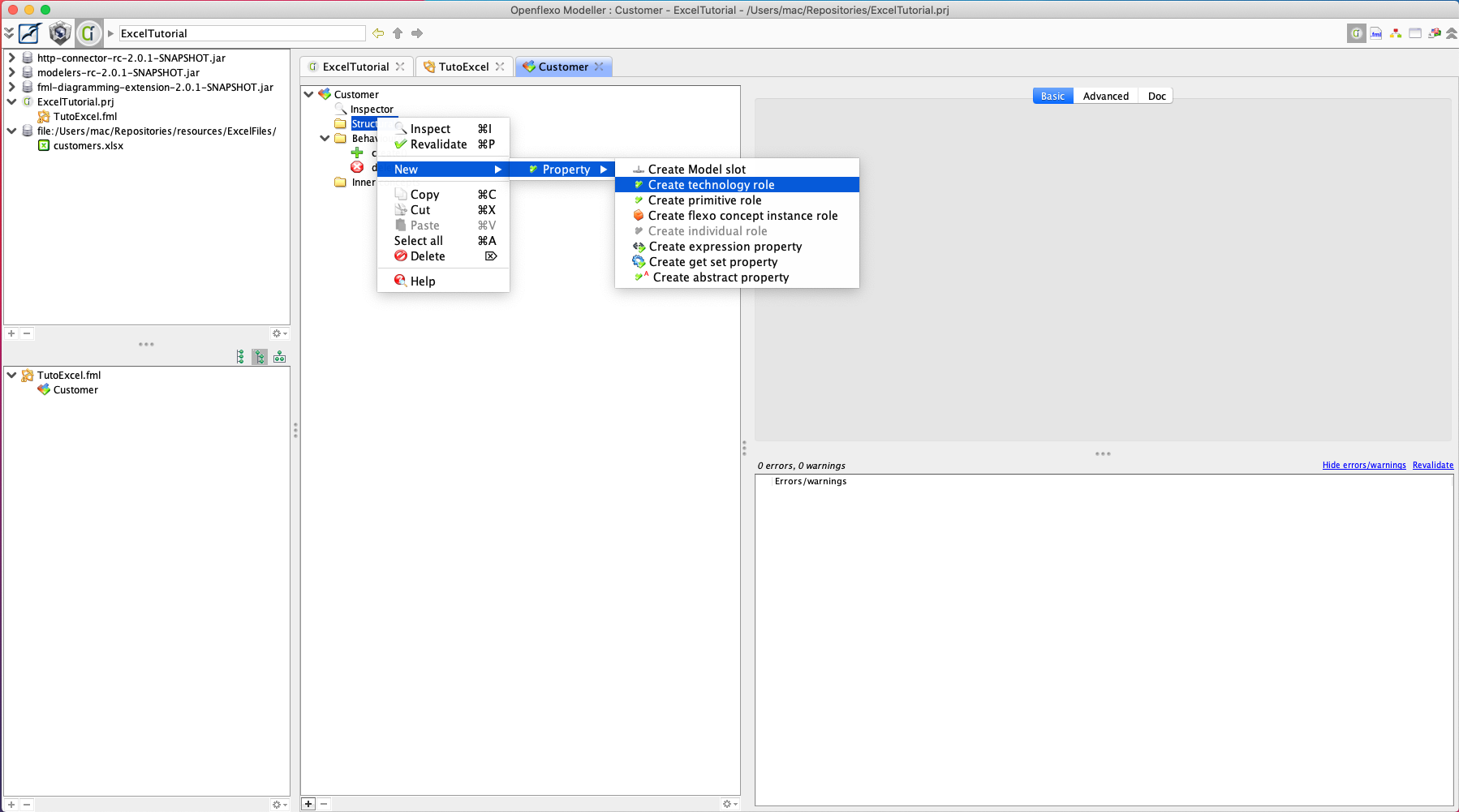1459x812 pixels.
Task: Click the customers.xlsx Excel file icon
Action: [44, 145]
